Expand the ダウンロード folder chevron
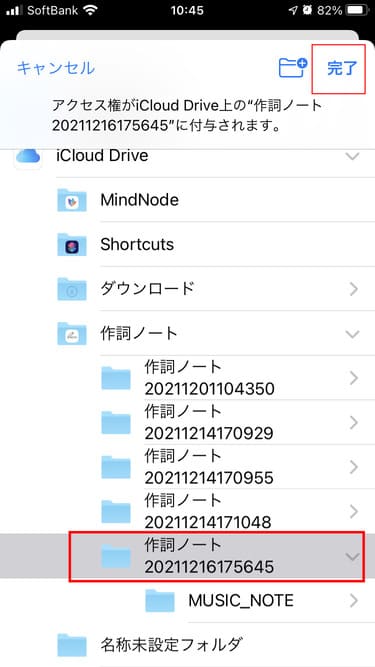 [x=353, y=289]
